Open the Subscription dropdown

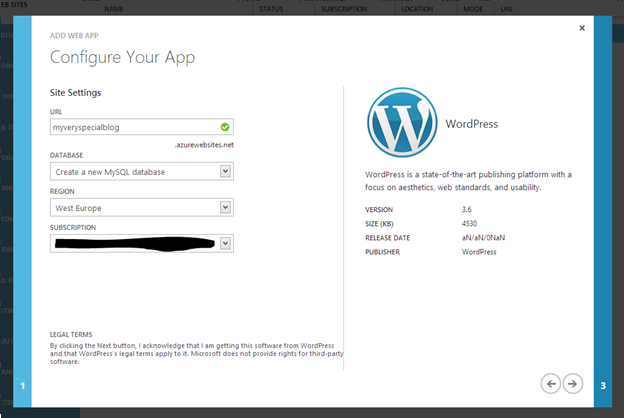(142, 243)
